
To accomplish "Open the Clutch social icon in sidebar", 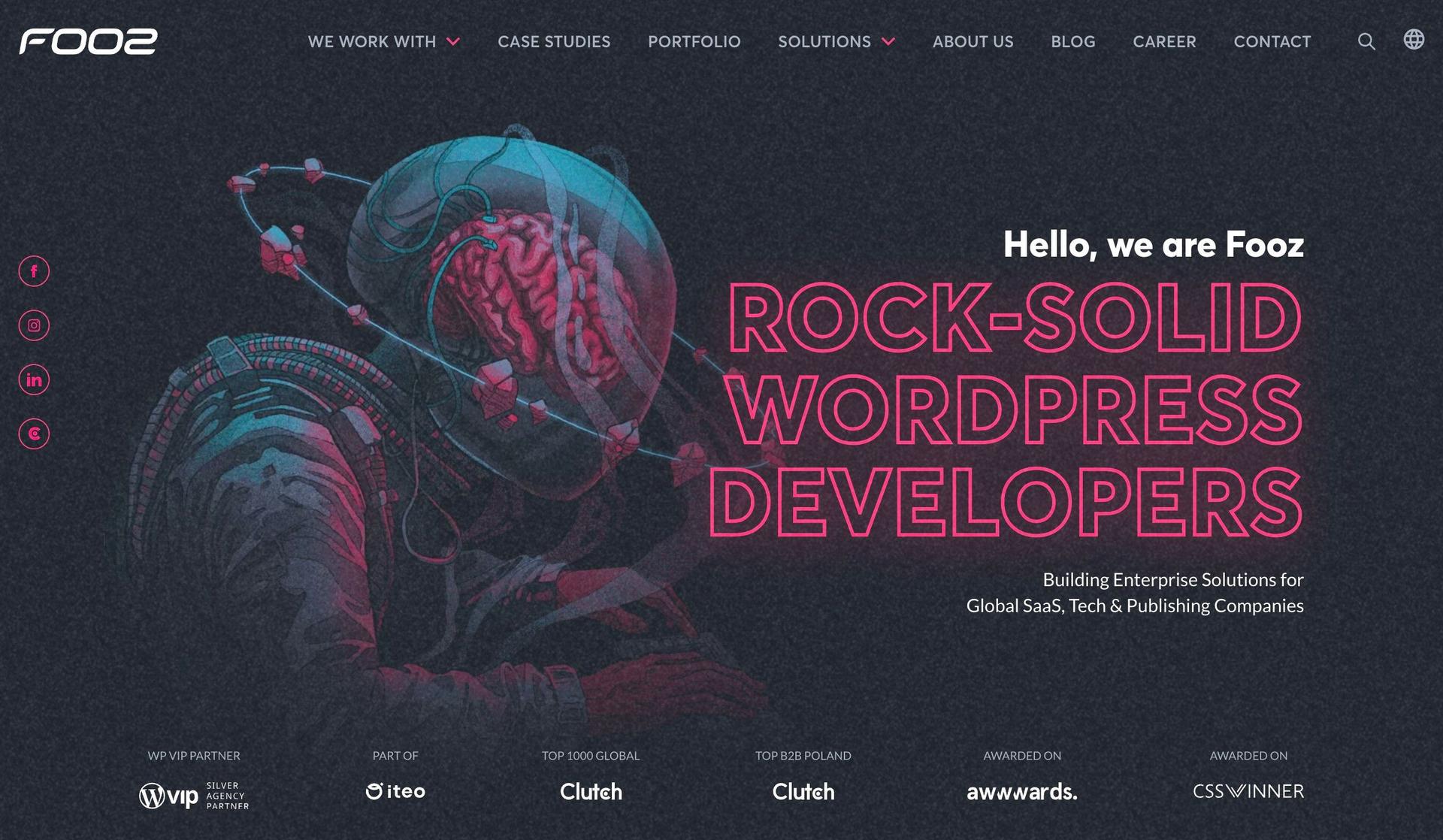I will pyautogui.click(x=34, y=434).
